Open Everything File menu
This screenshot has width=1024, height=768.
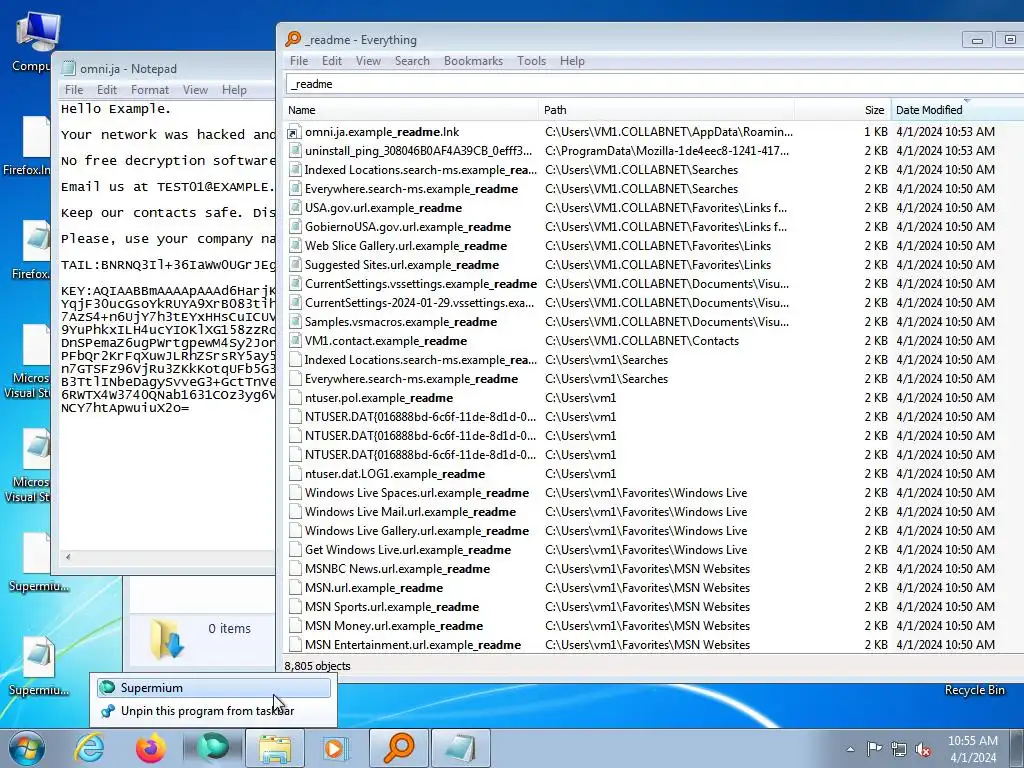(299, 61)
